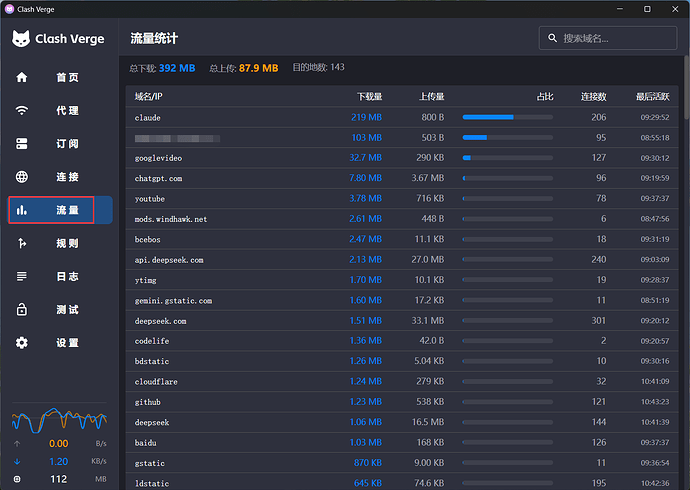Sort by the 连接数 column header
Screen dimensions: 690x490
[594, 96]
